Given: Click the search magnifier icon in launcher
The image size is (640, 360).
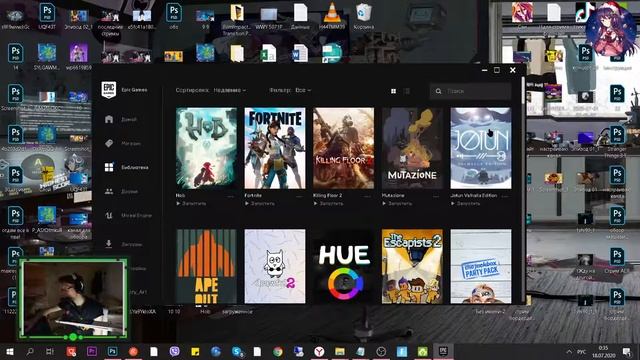Looking at the screenshot, I should pos(438,91).
